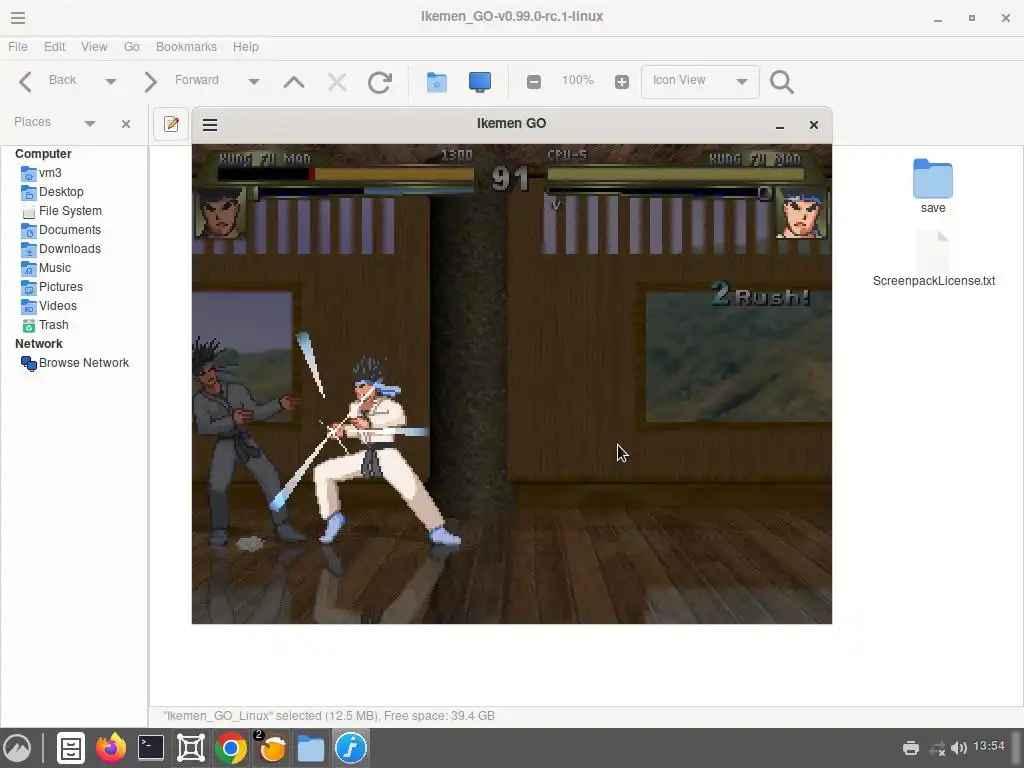Image resolution: width=1024 pixels, height=768 pixels.
Task: Select the save folder icon
Action: (x=933, y=185)
